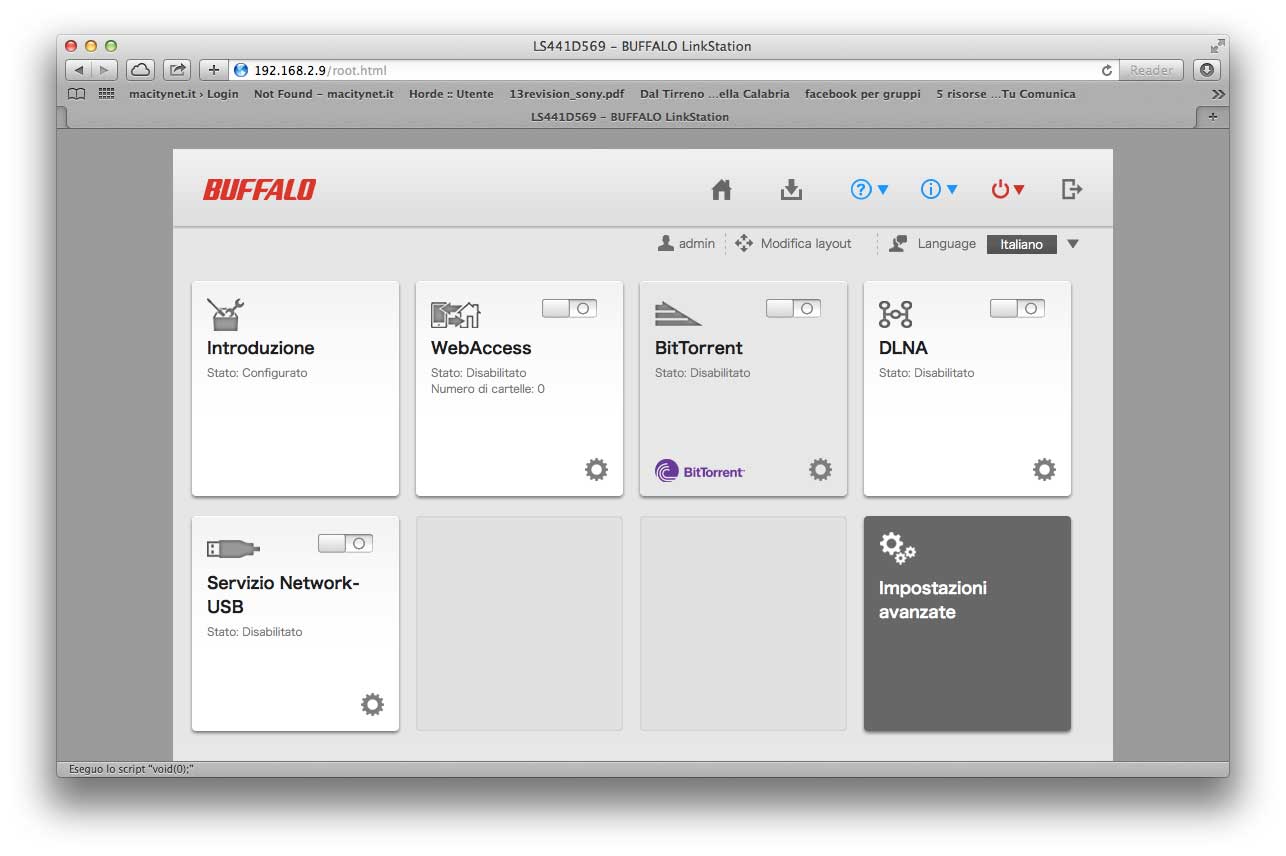Click the Servizio Network-USB title

pos(283,595)
